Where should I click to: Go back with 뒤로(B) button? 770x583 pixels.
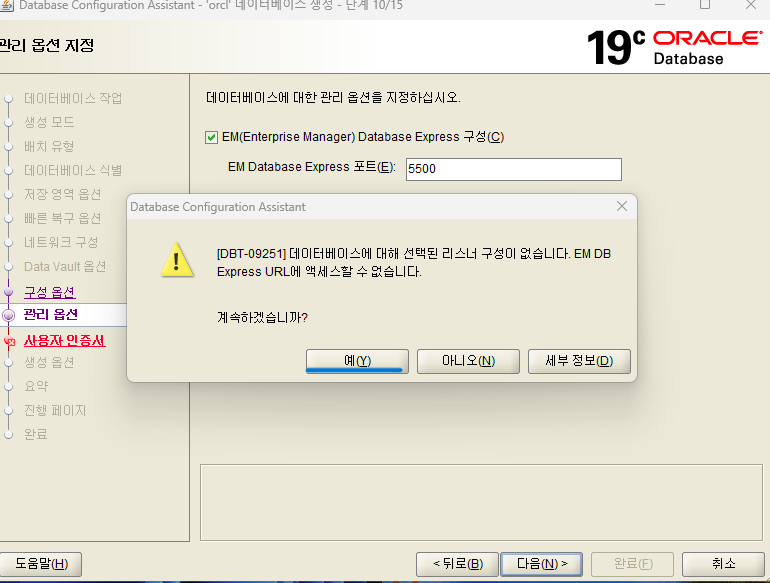(x=458, y=564)
